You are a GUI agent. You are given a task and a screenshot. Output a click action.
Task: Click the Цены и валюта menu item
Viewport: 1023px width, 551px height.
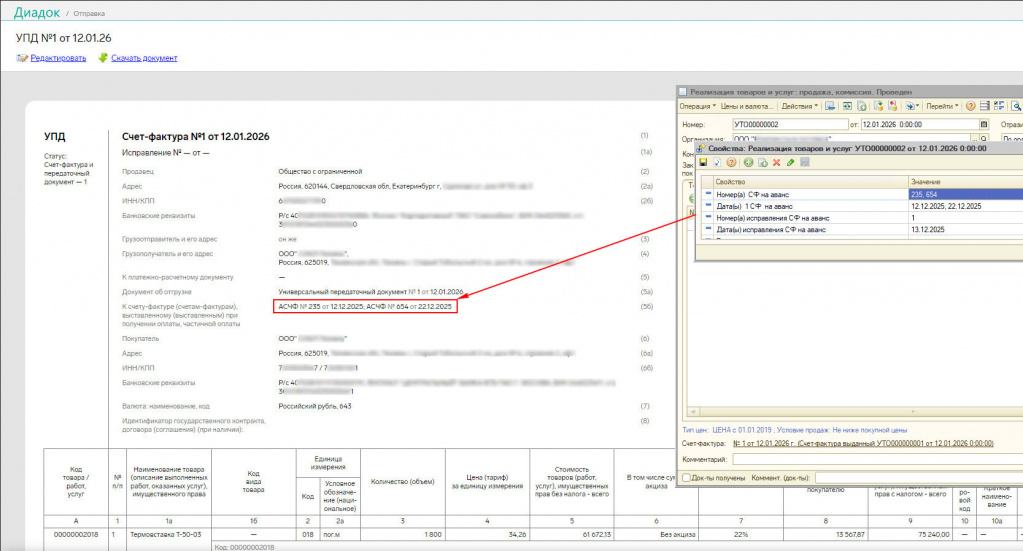click(x=746, y=106)
